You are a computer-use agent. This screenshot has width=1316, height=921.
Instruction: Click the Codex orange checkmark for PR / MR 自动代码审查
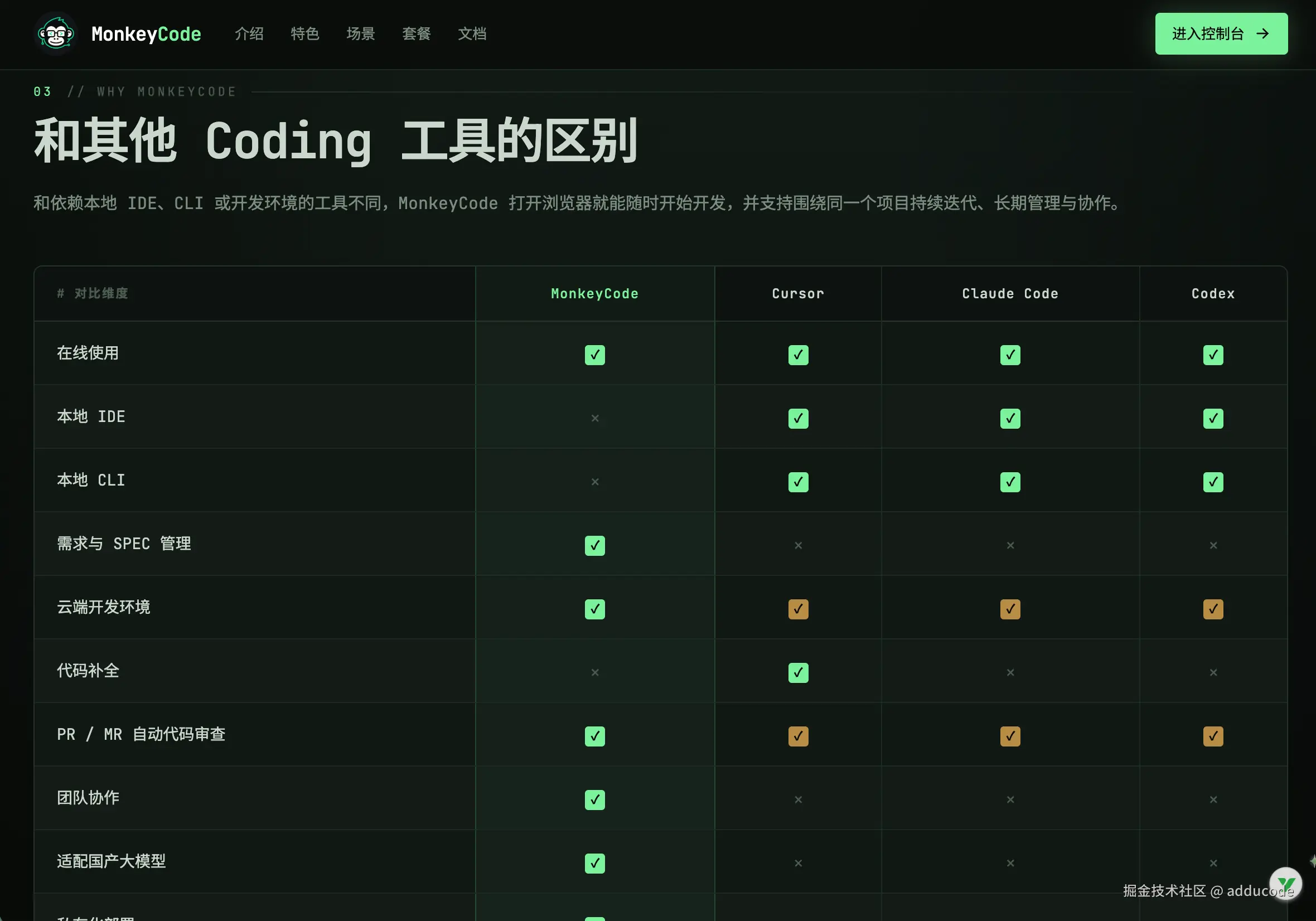[x=1213, y=736]
